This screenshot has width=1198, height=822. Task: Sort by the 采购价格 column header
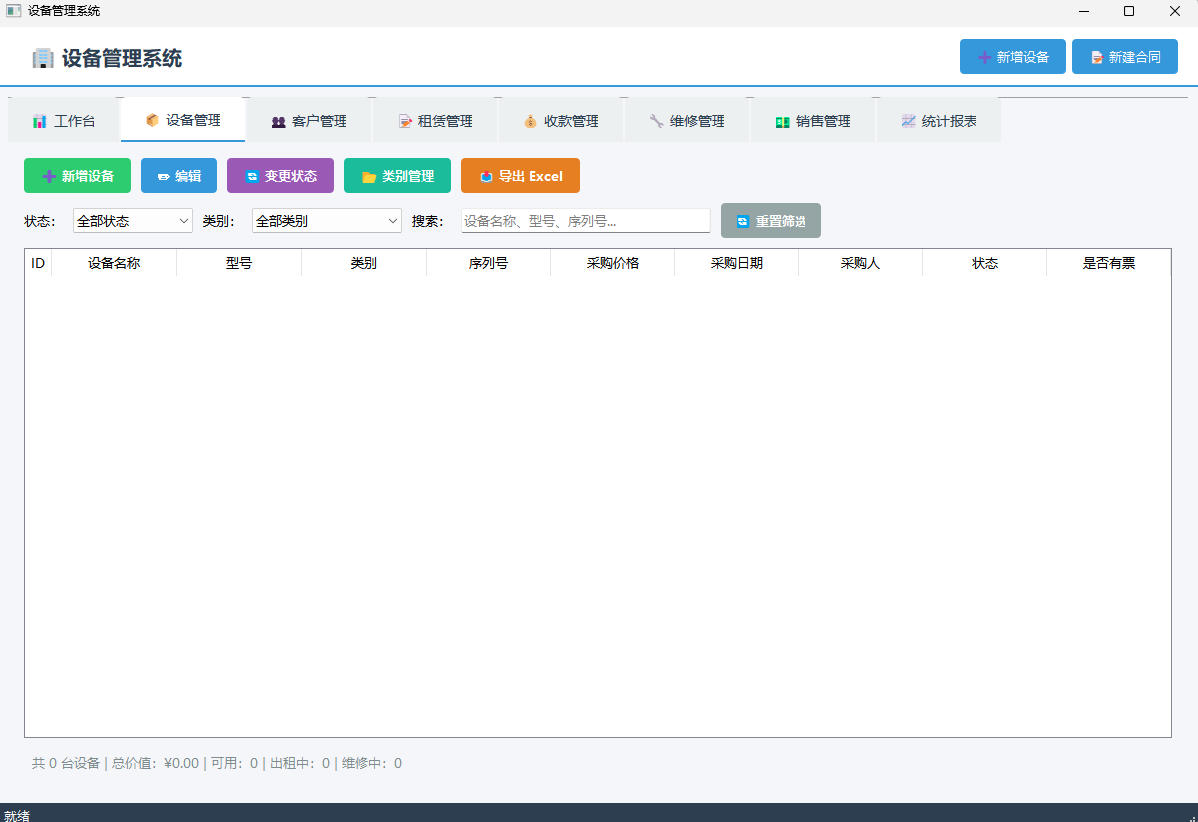612,263
